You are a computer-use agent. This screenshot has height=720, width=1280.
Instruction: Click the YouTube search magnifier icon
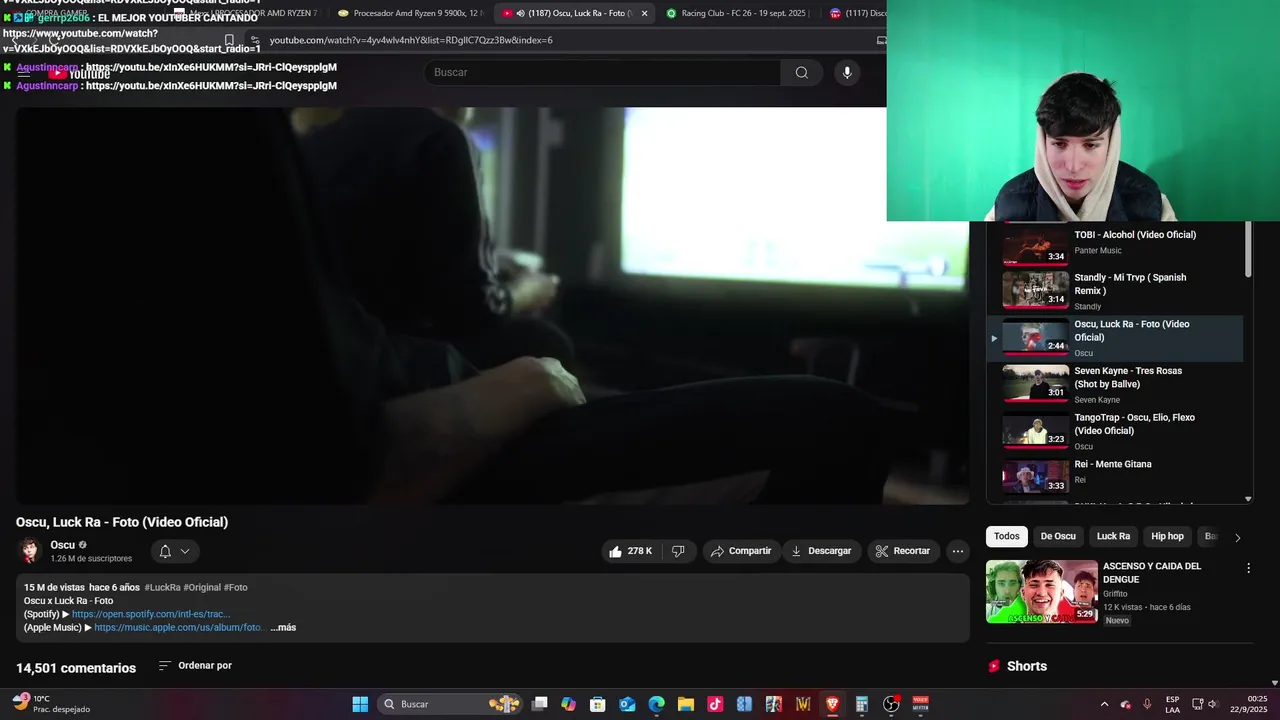801,72
